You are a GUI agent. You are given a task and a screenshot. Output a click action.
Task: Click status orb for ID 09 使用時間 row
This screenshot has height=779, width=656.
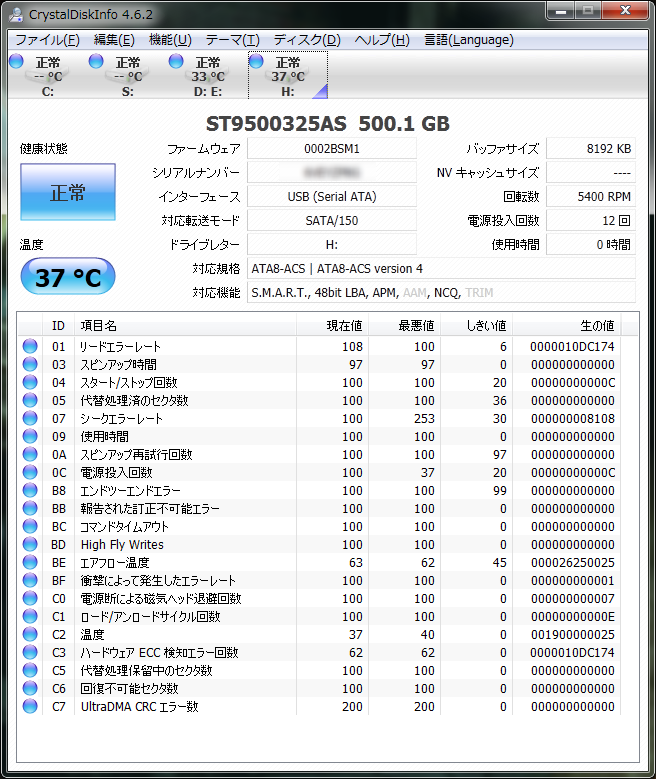tap(30, 436)
